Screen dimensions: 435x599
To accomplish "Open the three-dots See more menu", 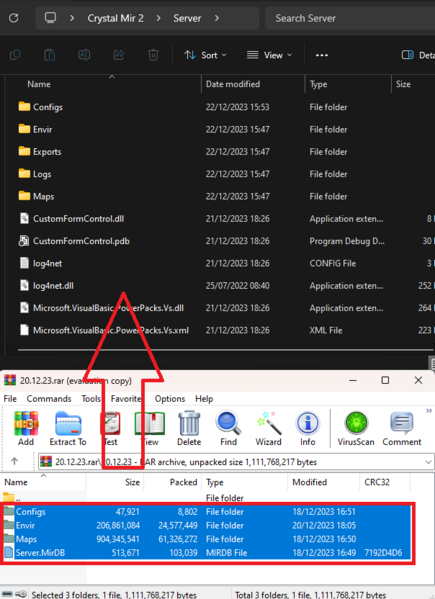I will pos(322,55).
